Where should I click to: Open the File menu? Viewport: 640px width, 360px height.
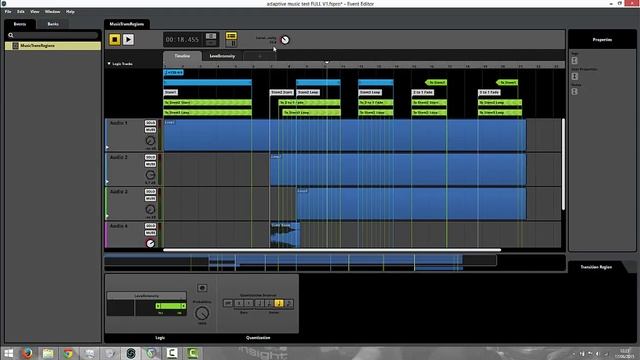[x=8, y=11]
